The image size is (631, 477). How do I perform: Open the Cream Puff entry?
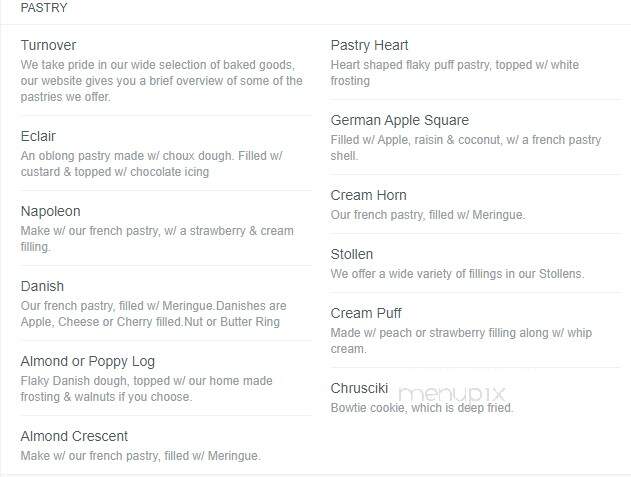(x=366, y=313)
